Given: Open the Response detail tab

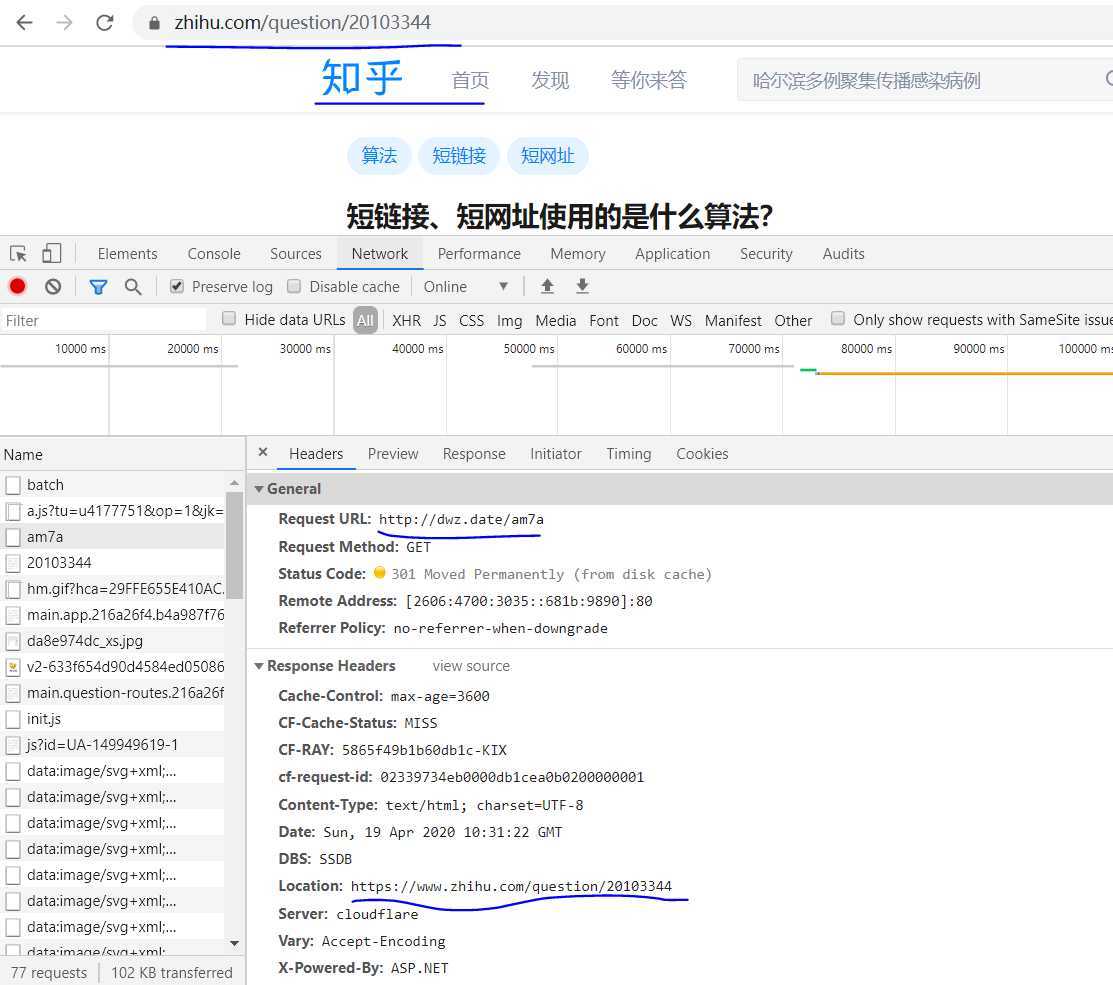Looking at the screenshot, I should (x=474, y=453).
